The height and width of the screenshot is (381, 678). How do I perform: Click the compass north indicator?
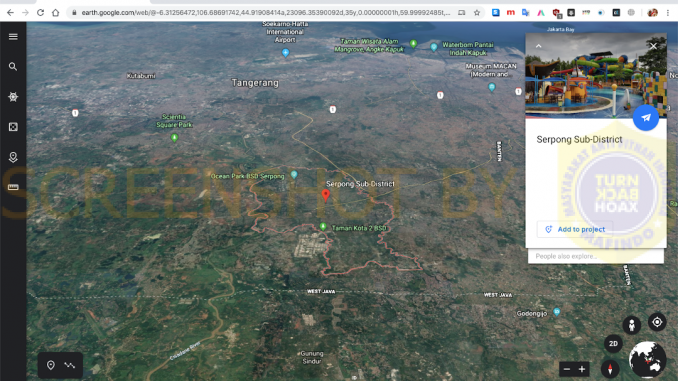tap(610, 369)
